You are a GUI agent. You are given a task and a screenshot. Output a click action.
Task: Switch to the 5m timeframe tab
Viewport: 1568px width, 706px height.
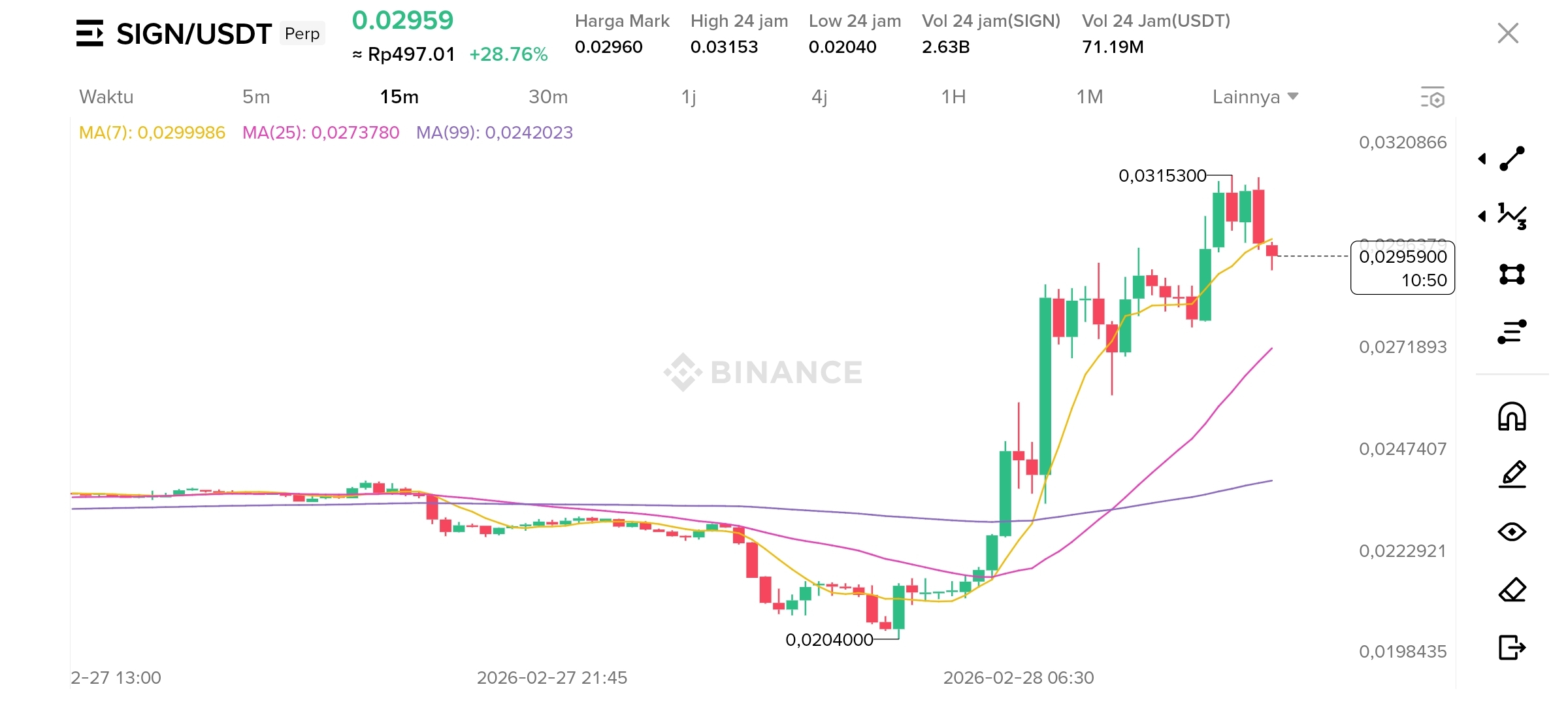pos(255,97)
